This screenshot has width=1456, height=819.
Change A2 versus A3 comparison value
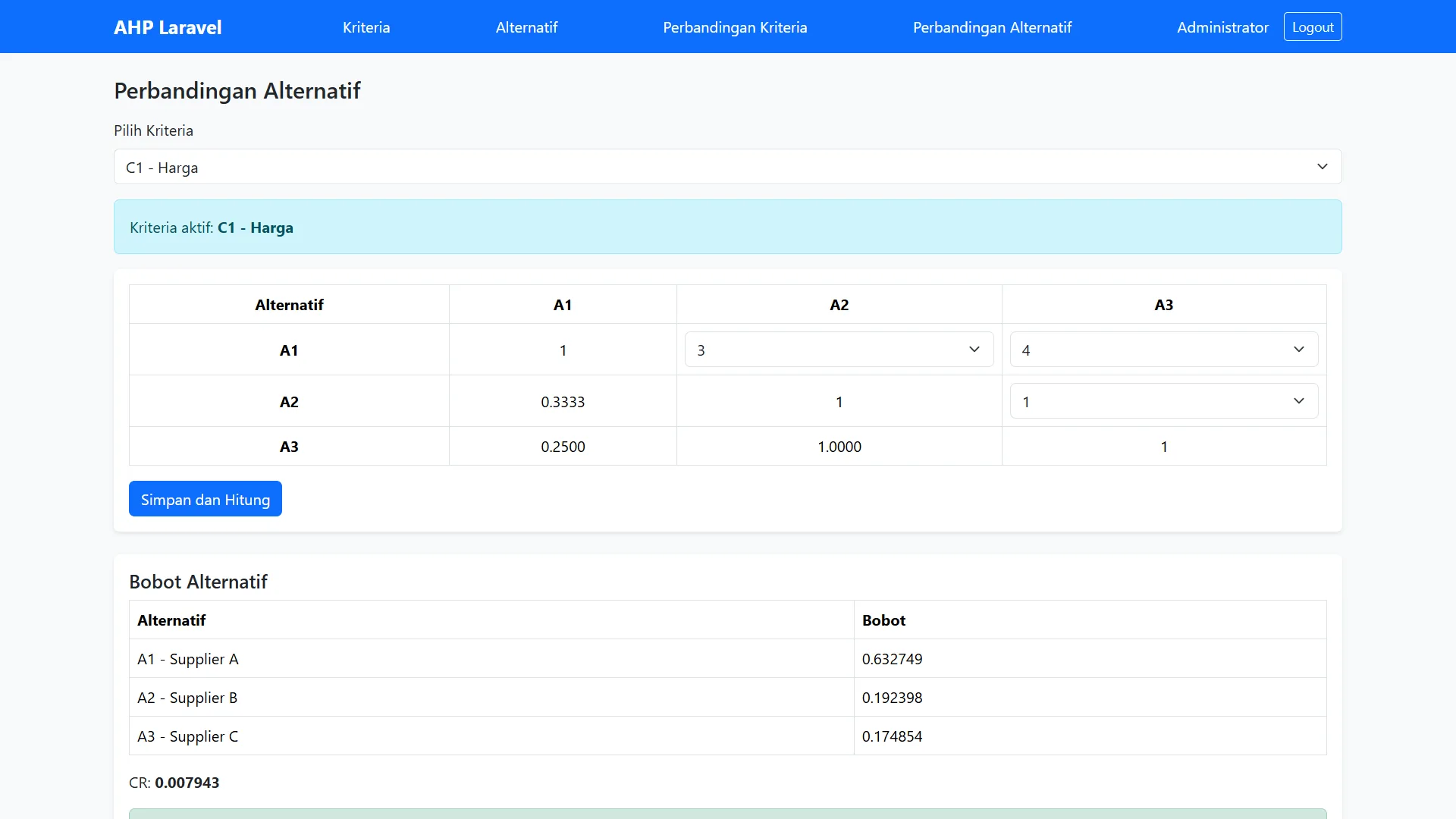pos(1164,401)
